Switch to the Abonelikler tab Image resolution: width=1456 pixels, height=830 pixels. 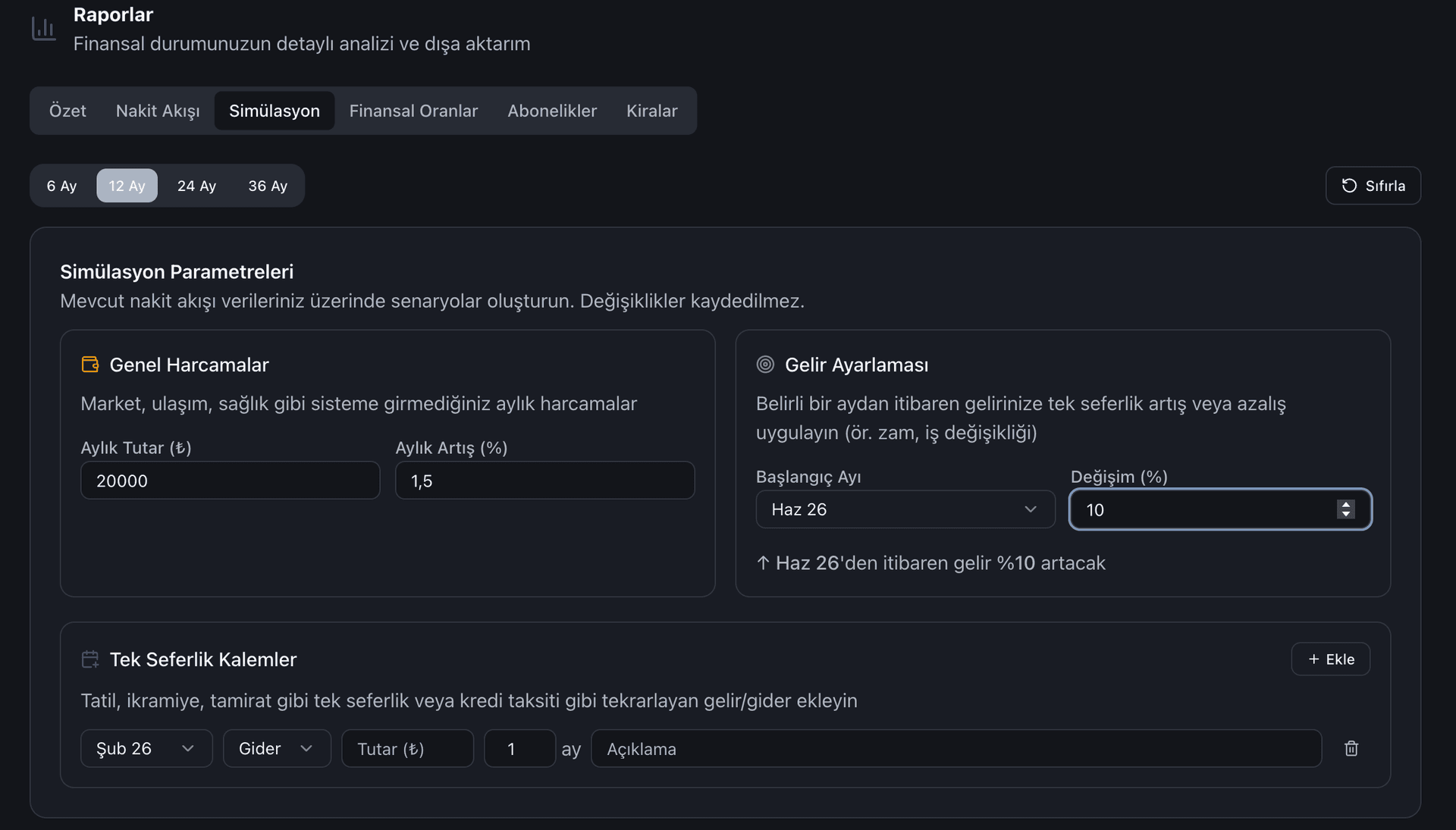pyautogui.click(x=552, y=111)
